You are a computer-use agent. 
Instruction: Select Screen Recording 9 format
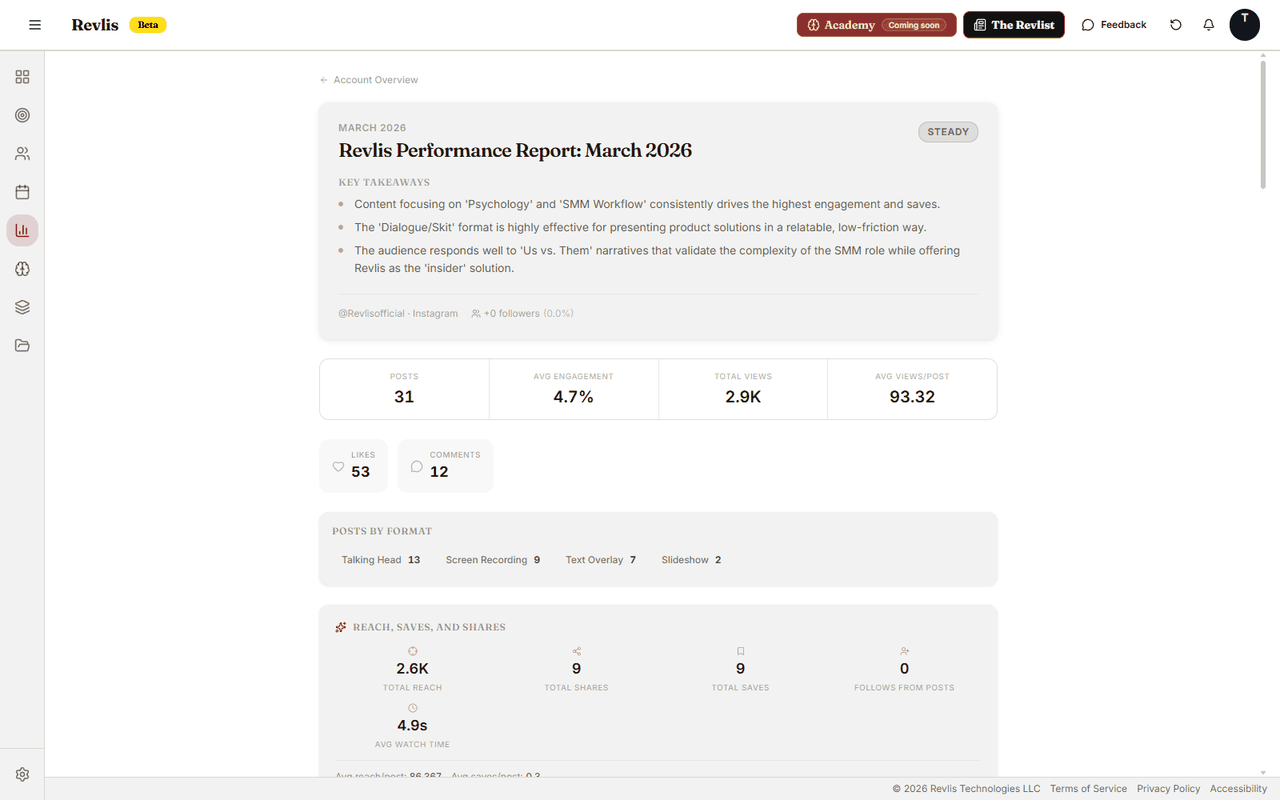click(x=493, y=560)
